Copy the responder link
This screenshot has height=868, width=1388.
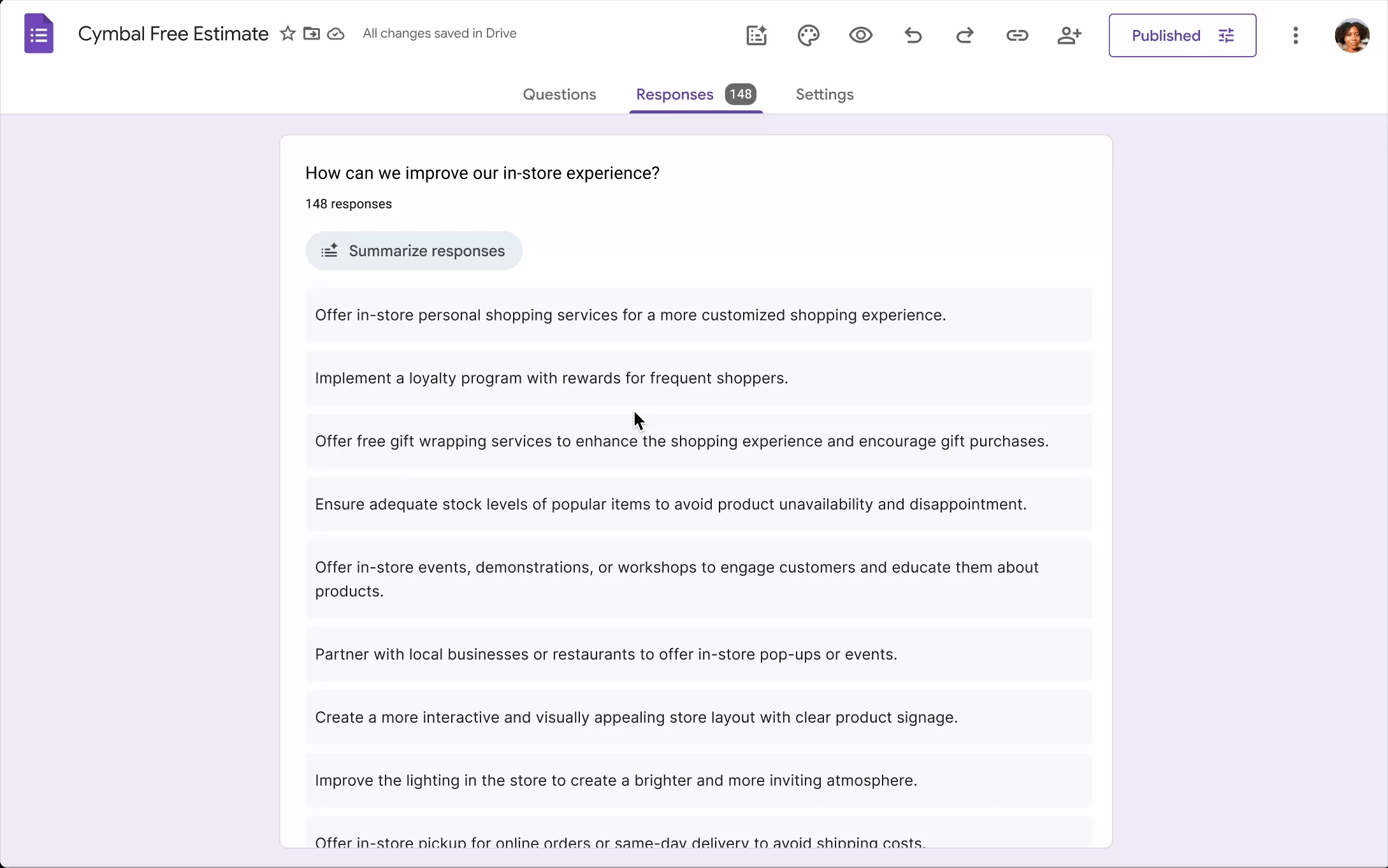(x=1016, y=35)
